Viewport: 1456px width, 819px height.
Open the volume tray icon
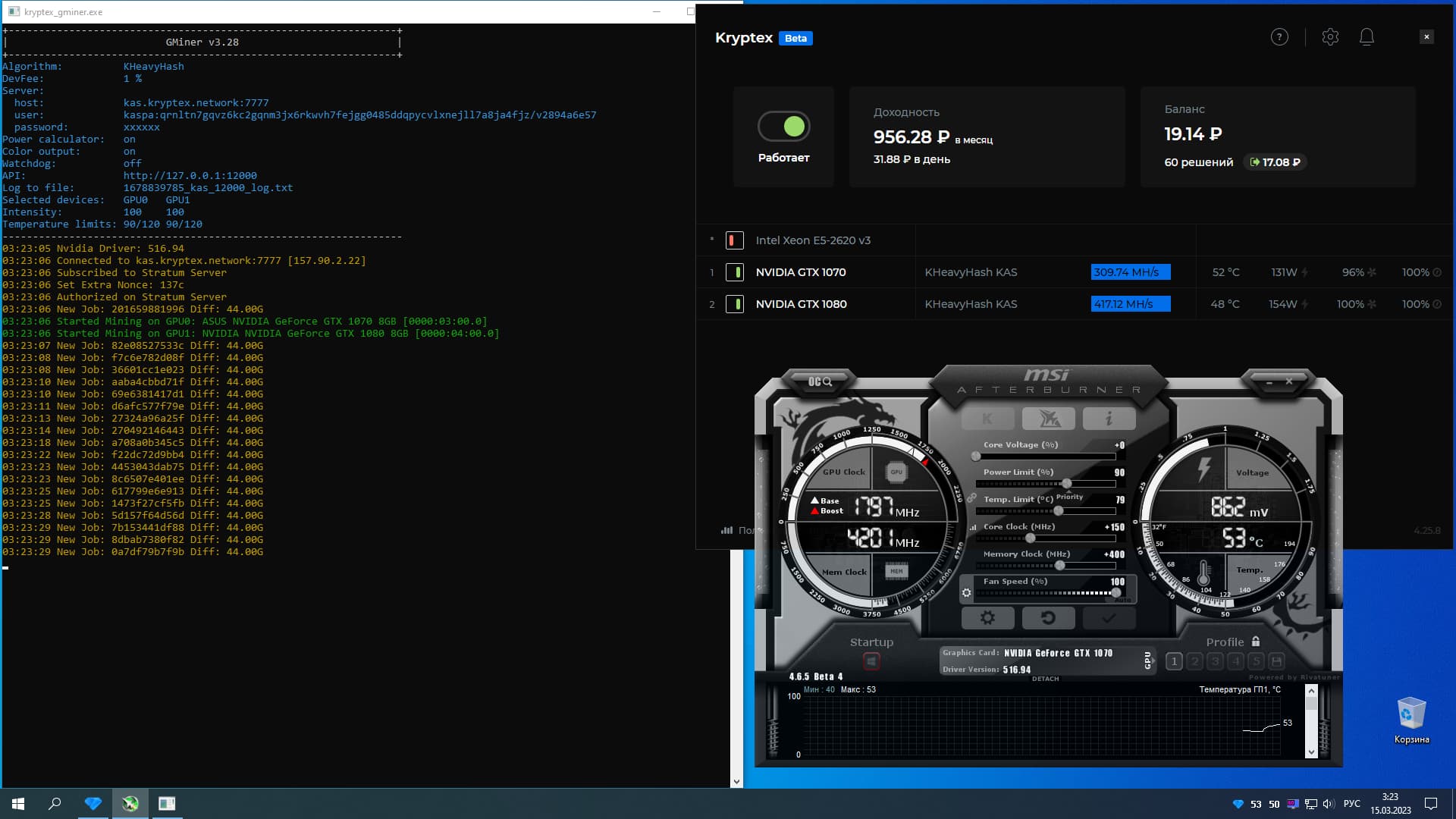[x=1328, y=804]
